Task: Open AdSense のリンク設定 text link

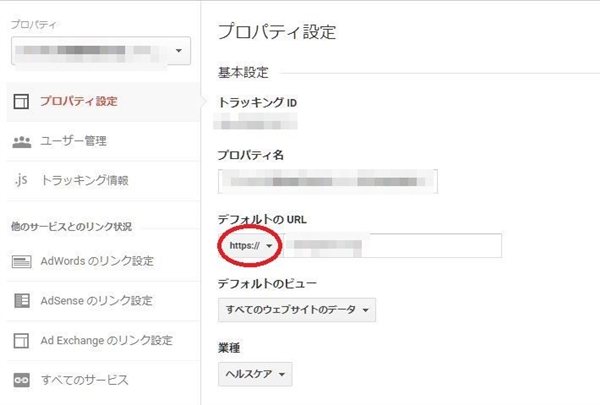Action: pyautogui.click(x=97, y=301)
